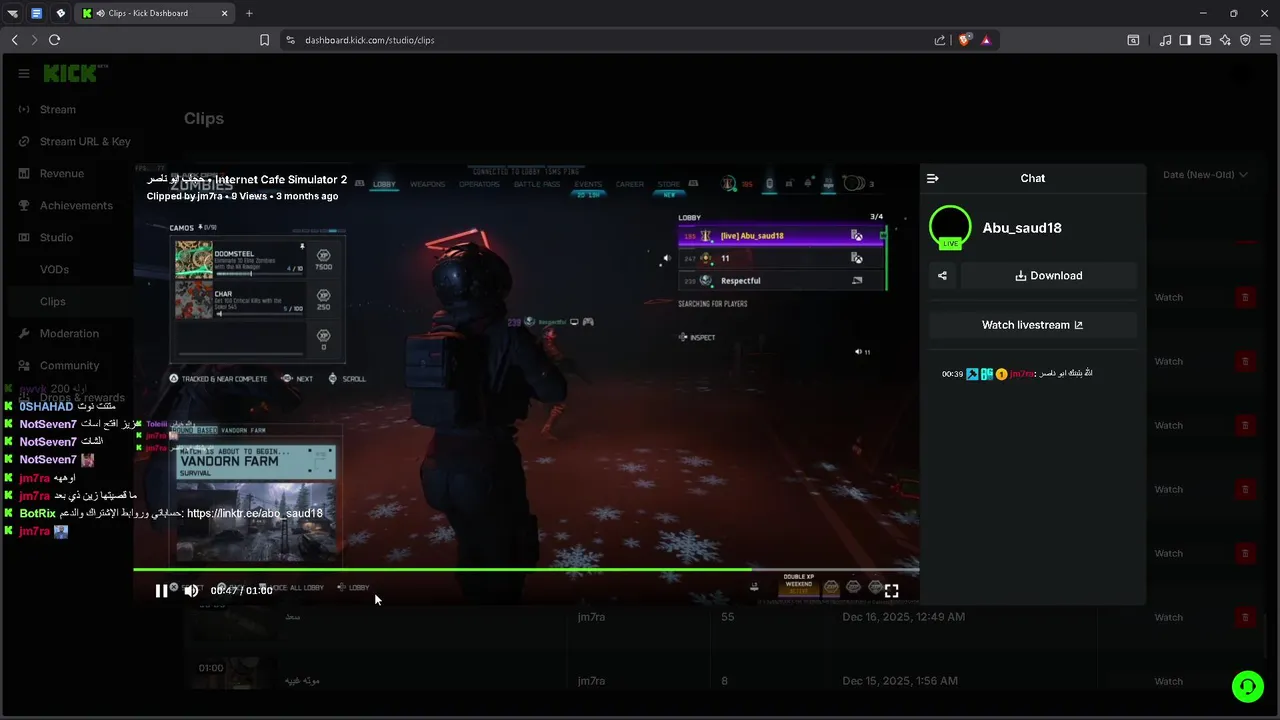The width and height of the screenshot is (1280, 720).
Task: Click the 00:39 chat timestamp
Action: click(952, 374)
